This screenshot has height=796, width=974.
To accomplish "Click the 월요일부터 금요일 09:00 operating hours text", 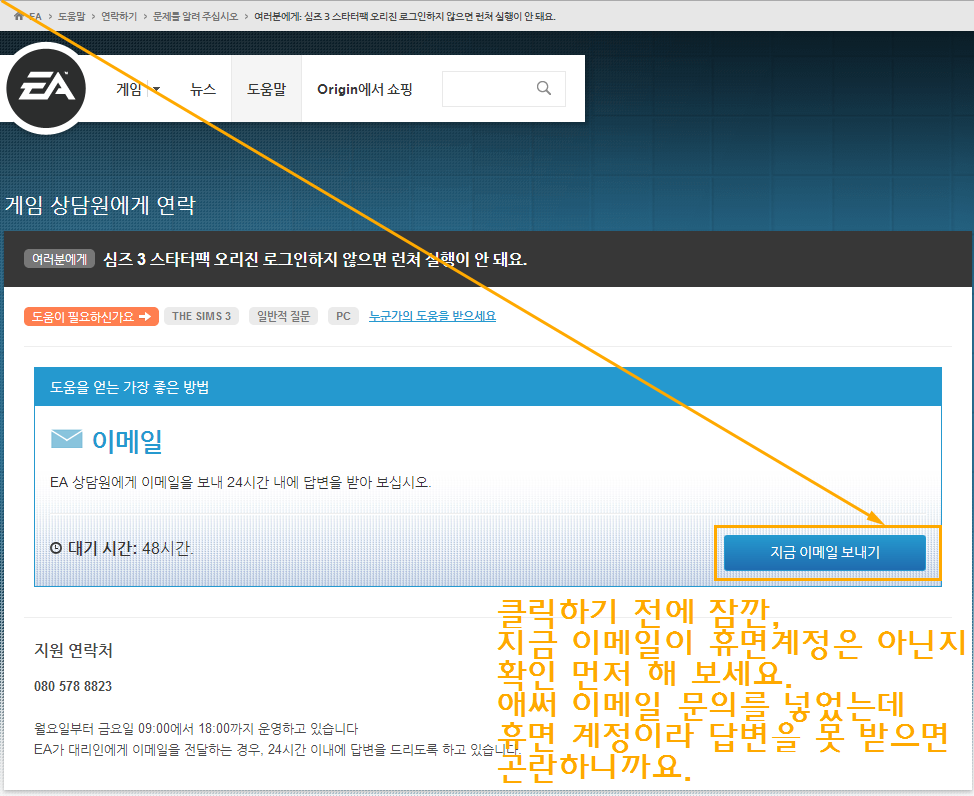I will pyautogui.click(x=196, y=728).
